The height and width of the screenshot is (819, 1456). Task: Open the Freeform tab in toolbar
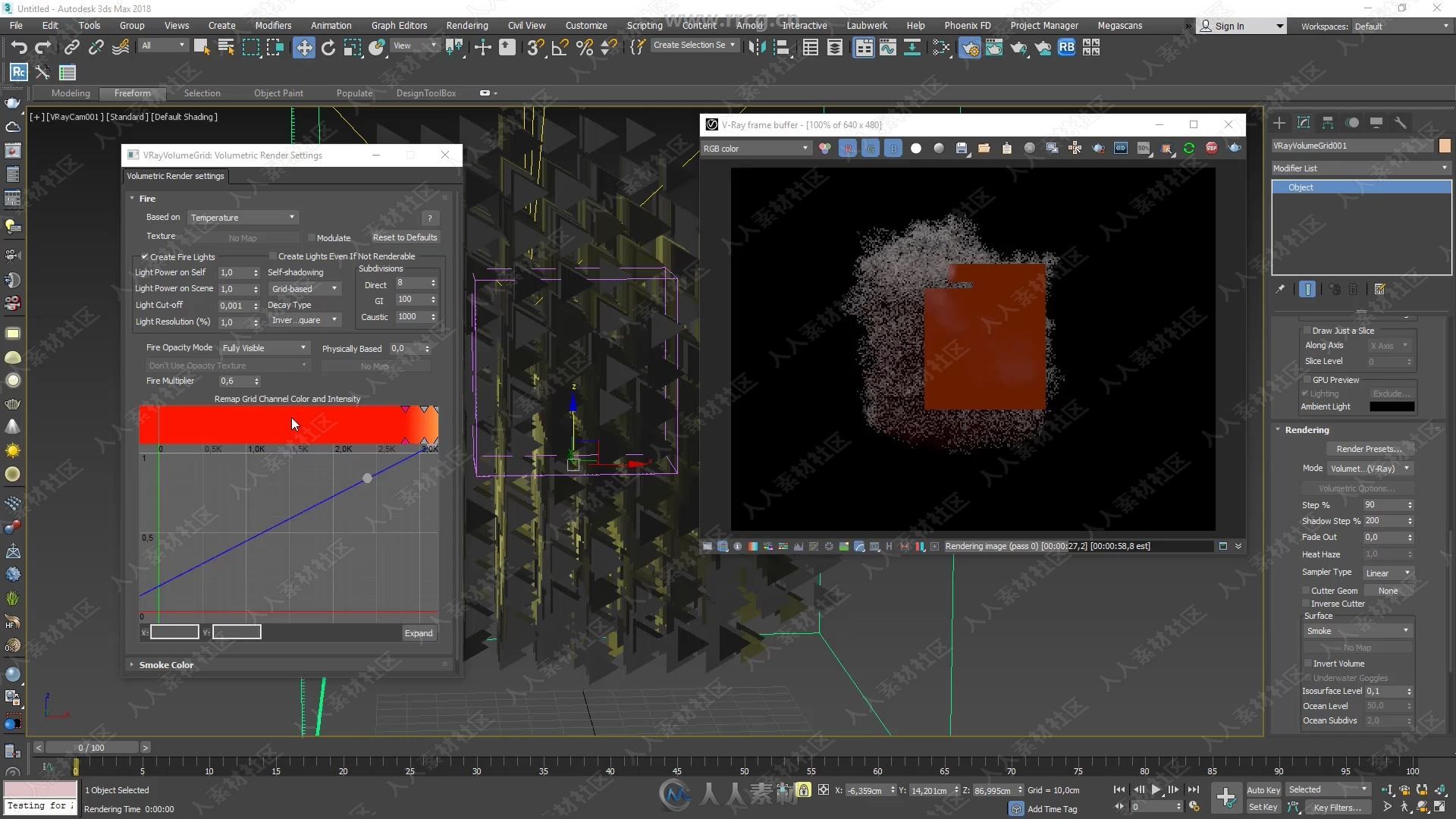(x=132, y=92)
